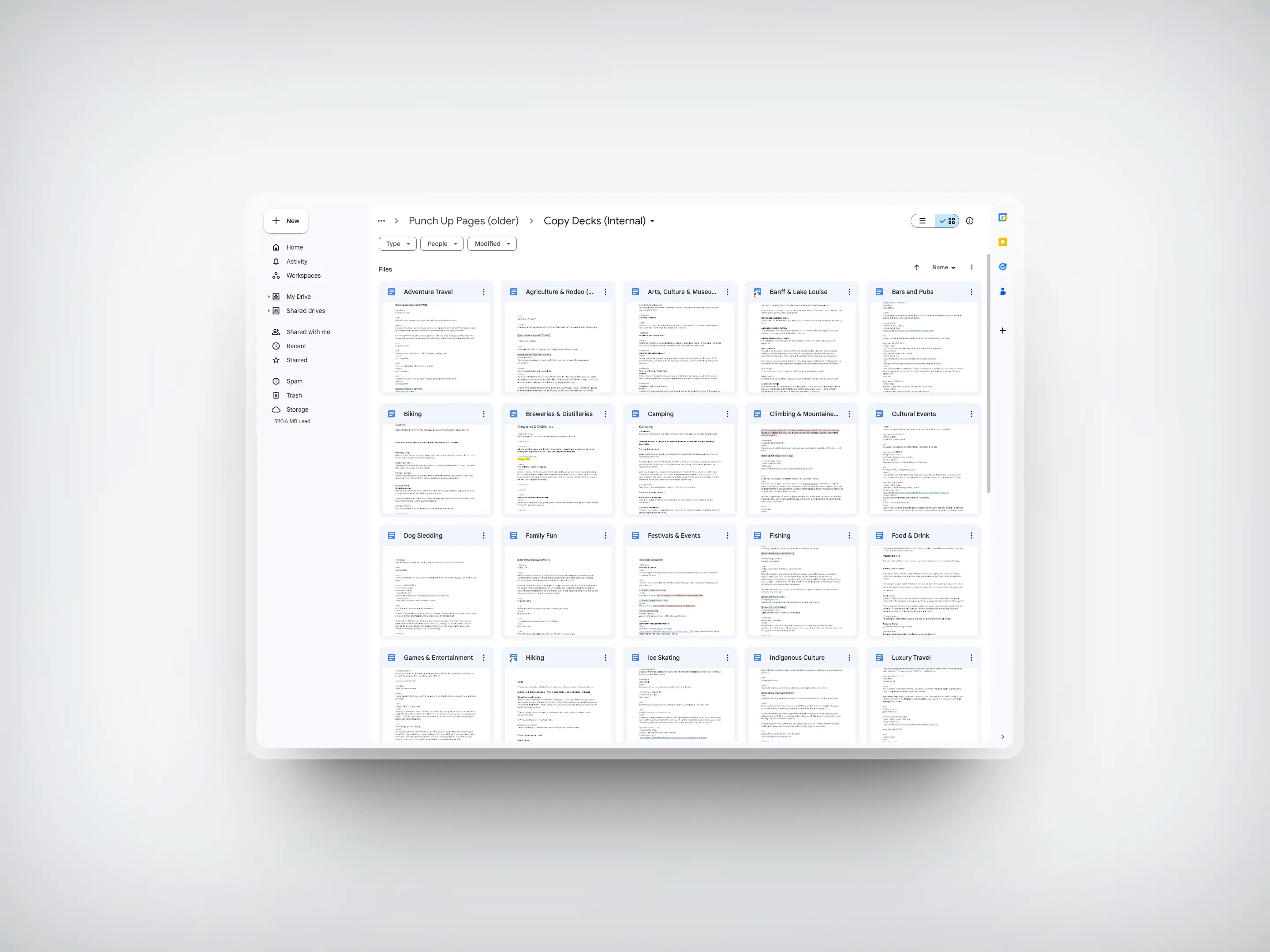Select grid layout view toggle
The image size is (1270, 952).
(947, 221)
